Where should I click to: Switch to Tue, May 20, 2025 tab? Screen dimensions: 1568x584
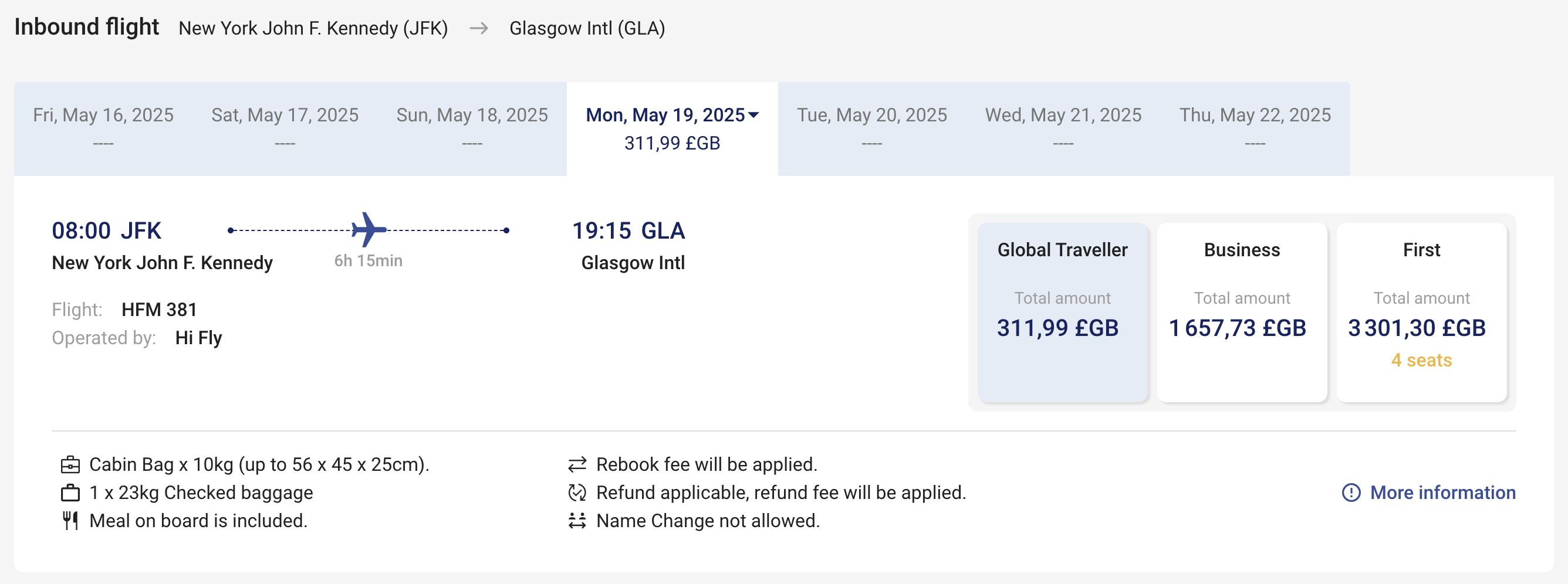871,129
